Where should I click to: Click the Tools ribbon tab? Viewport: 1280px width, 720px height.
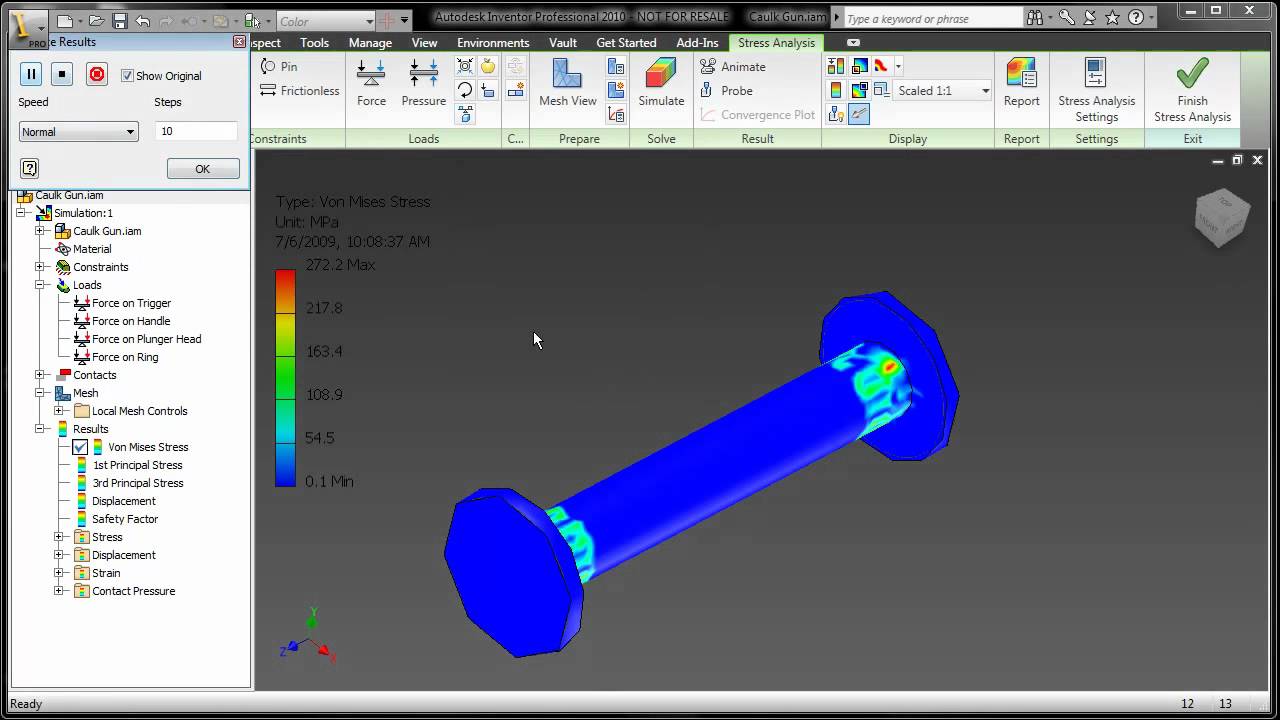314,43
